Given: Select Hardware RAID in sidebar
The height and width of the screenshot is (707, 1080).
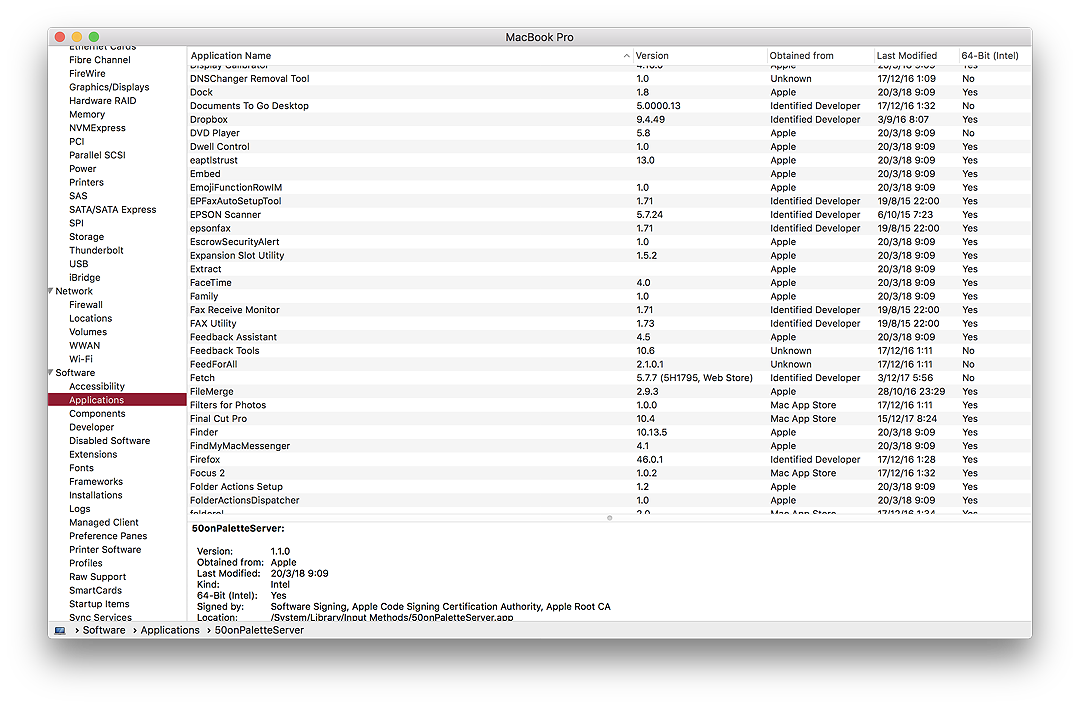Looking at the screenshot, I should coord(103,101).
